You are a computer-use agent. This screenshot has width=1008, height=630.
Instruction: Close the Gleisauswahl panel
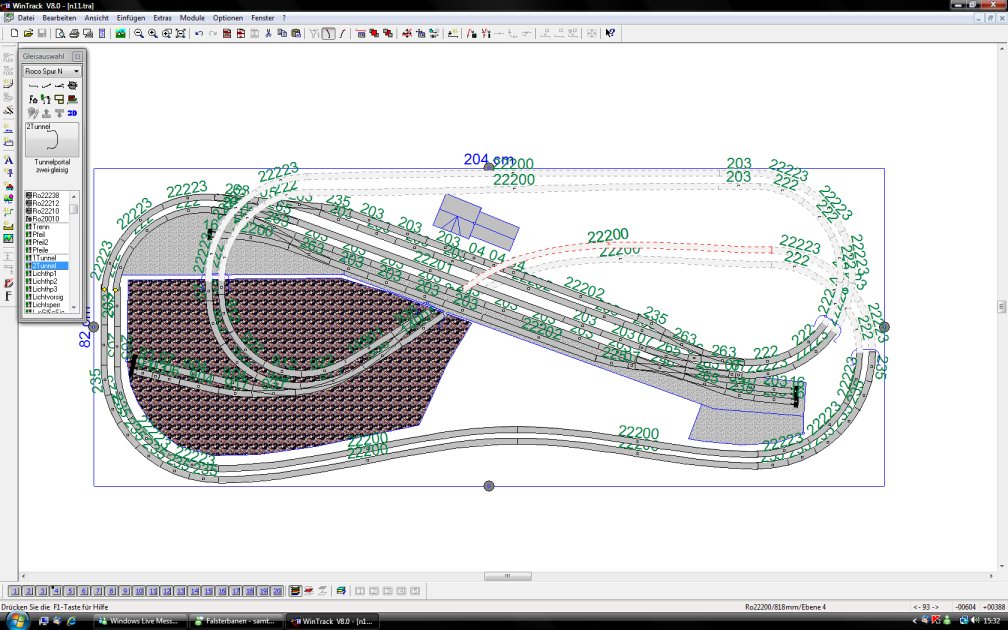click(x=77, y=57)
